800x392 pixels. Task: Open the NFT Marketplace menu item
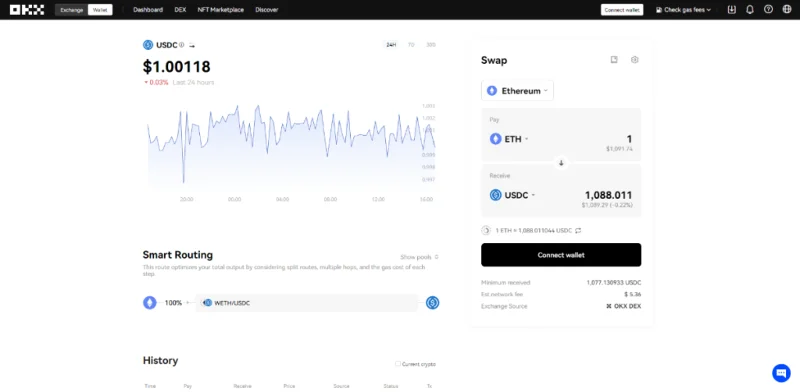220,10
